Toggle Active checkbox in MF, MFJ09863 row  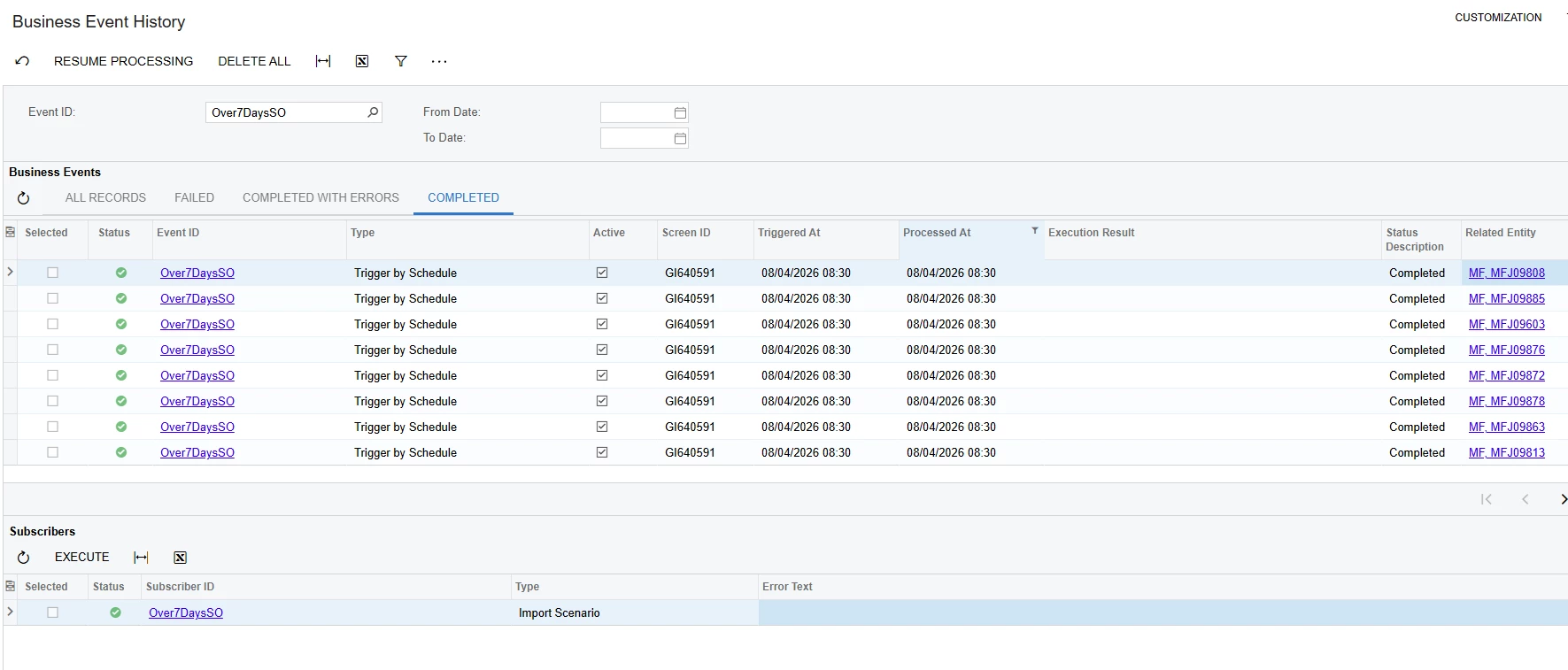click(x=602, y=427)
